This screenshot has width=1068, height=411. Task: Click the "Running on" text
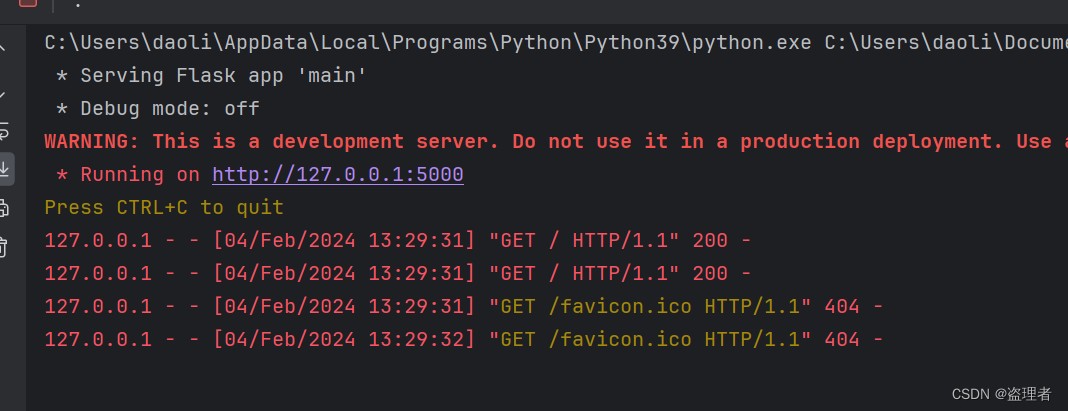point(140,174)
